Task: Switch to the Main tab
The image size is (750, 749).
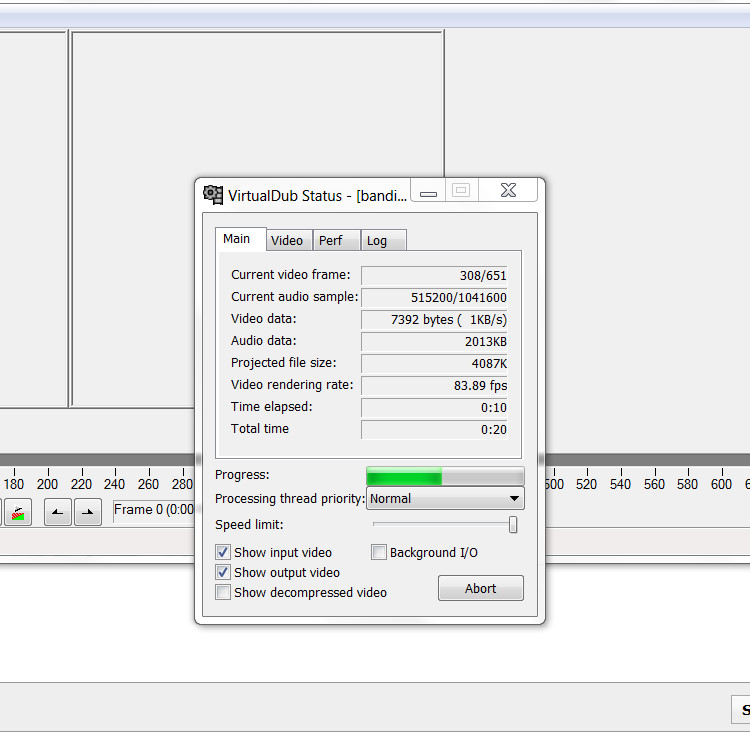Action: coord(240,239)
